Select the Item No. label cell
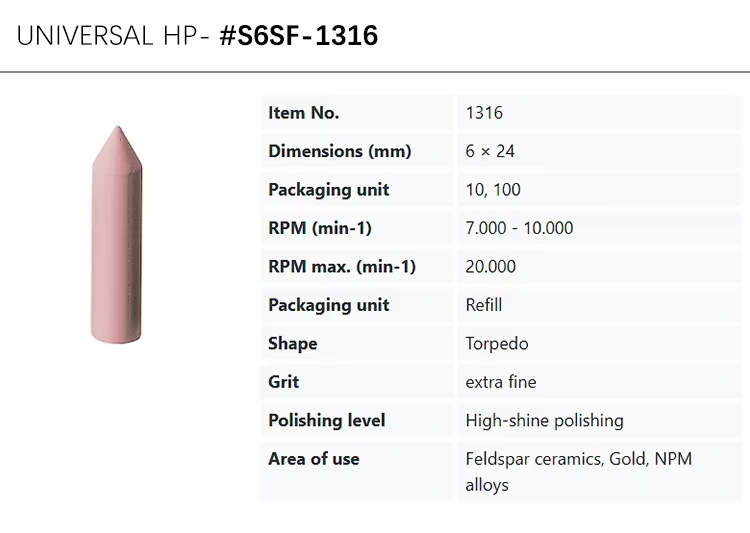 [356, 113]
